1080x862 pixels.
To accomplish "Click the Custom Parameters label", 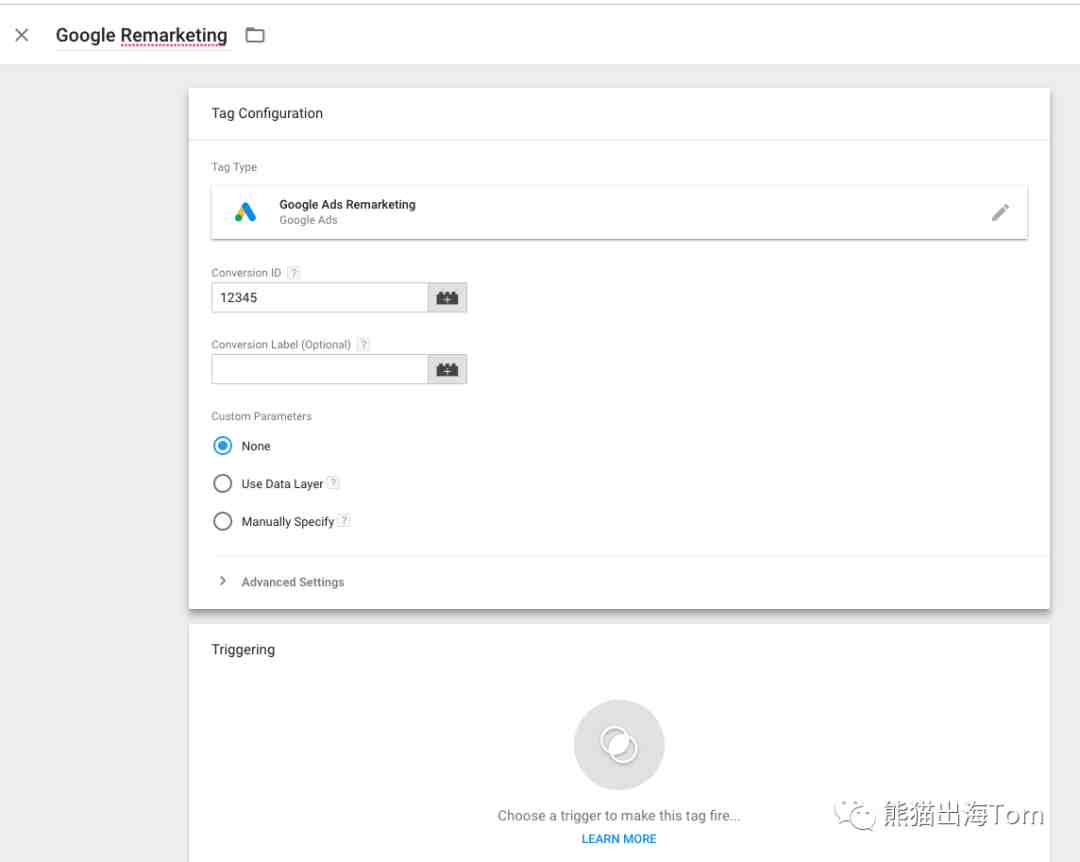I will pos(262,416).
